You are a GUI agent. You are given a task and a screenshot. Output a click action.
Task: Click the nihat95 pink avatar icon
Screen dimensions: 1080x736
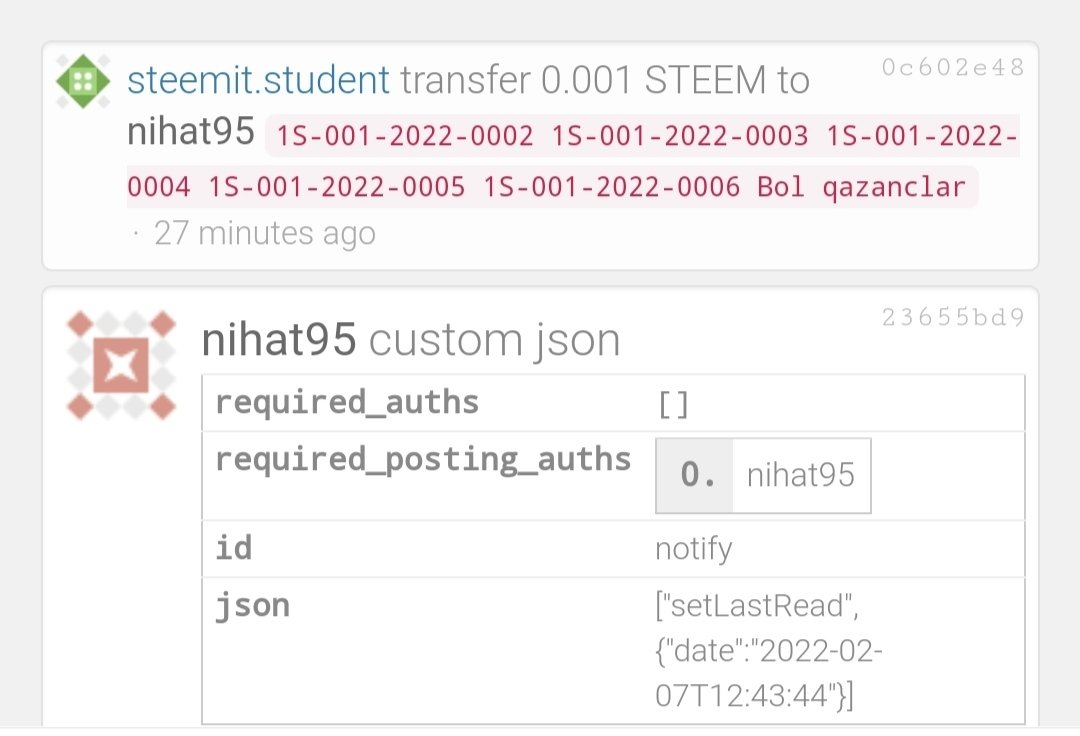pyautogui.click(x=121, y=365)
